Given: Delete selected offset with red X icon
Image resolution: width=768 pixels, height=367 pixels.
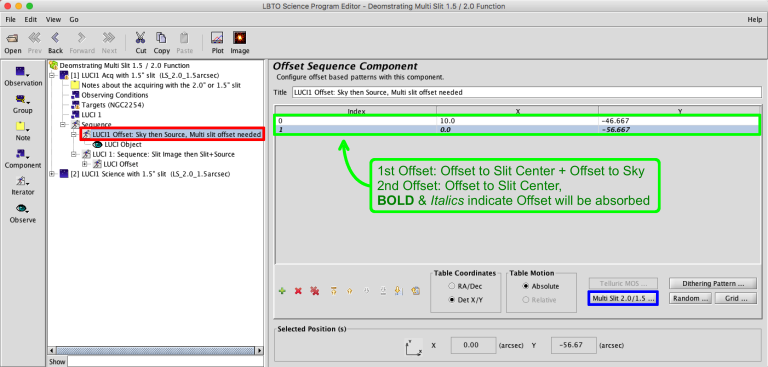Looking at the screenshot, I should point(298,291).
